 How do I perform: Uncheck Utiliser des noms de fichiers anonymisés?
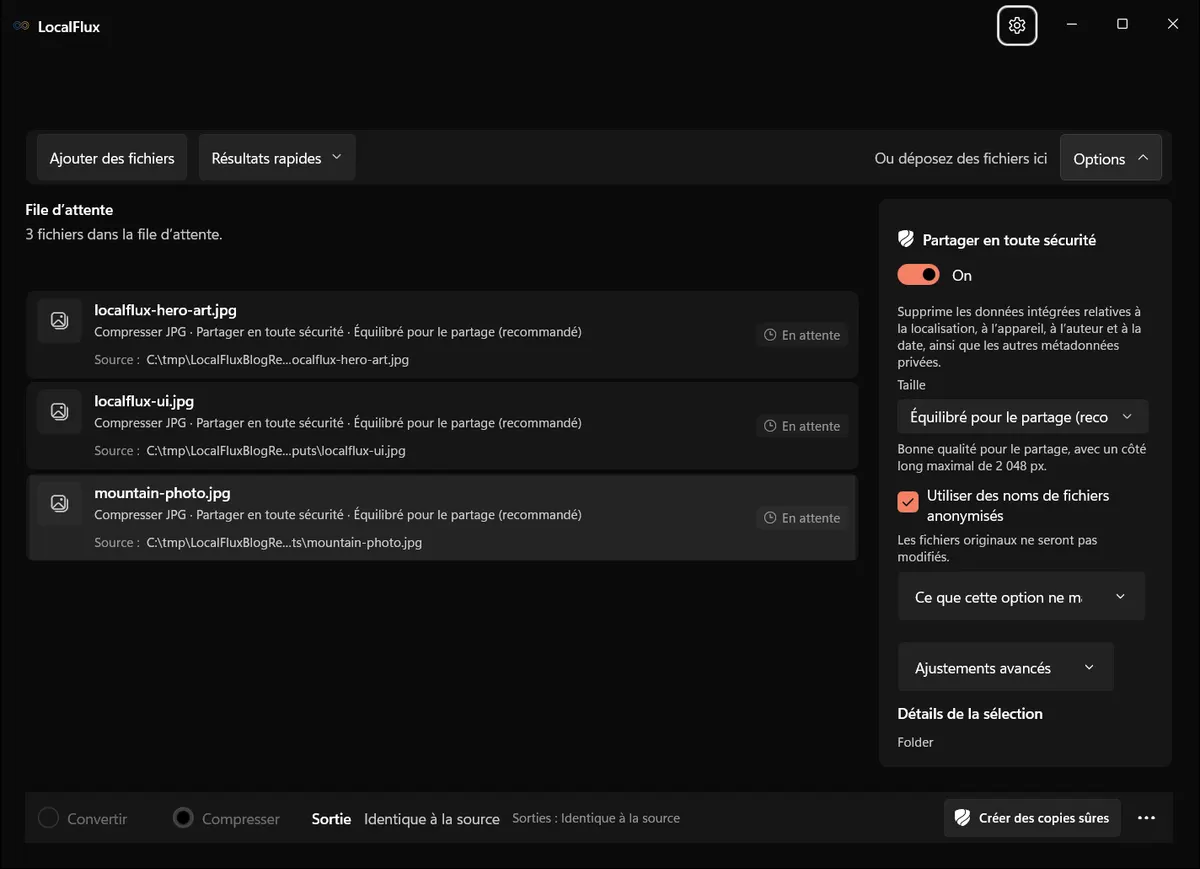tap(908, 502)
